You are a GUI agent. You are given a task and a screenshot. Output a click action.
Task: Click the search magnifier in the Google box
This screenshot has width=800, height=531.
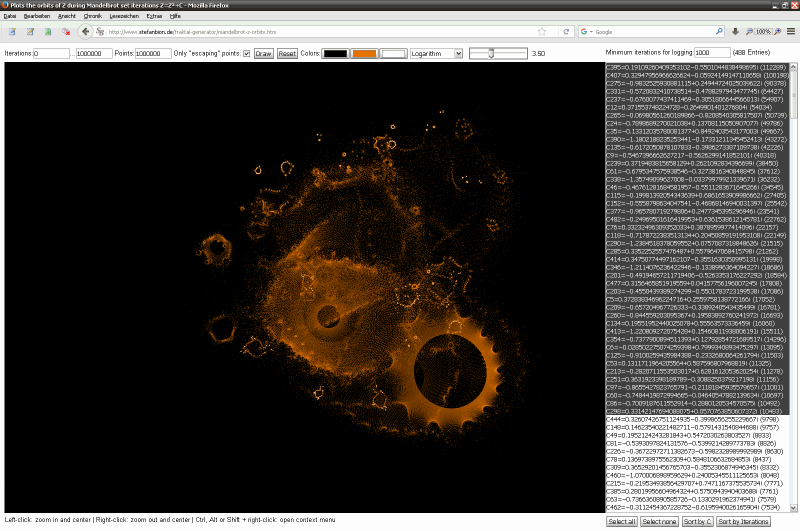(x=719, y=32)
